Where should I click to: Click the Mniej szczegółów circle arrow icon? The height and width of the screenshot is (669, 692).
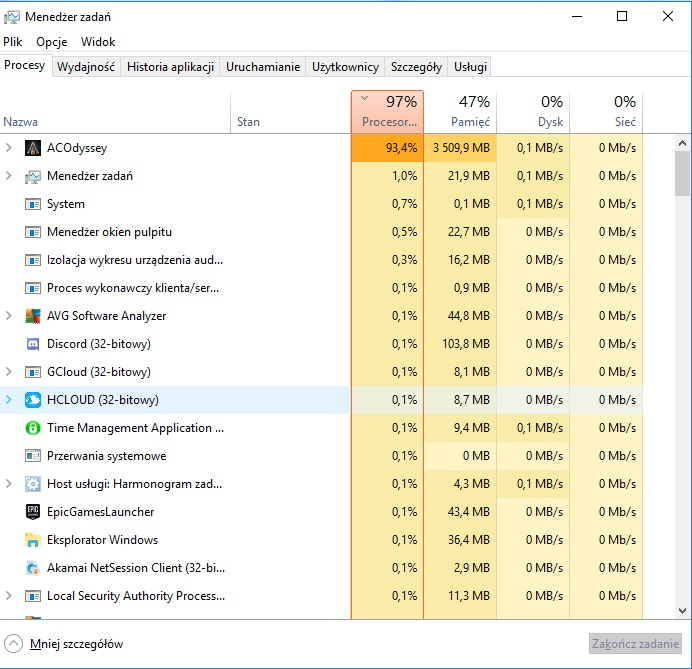click(x=13, y=643)
